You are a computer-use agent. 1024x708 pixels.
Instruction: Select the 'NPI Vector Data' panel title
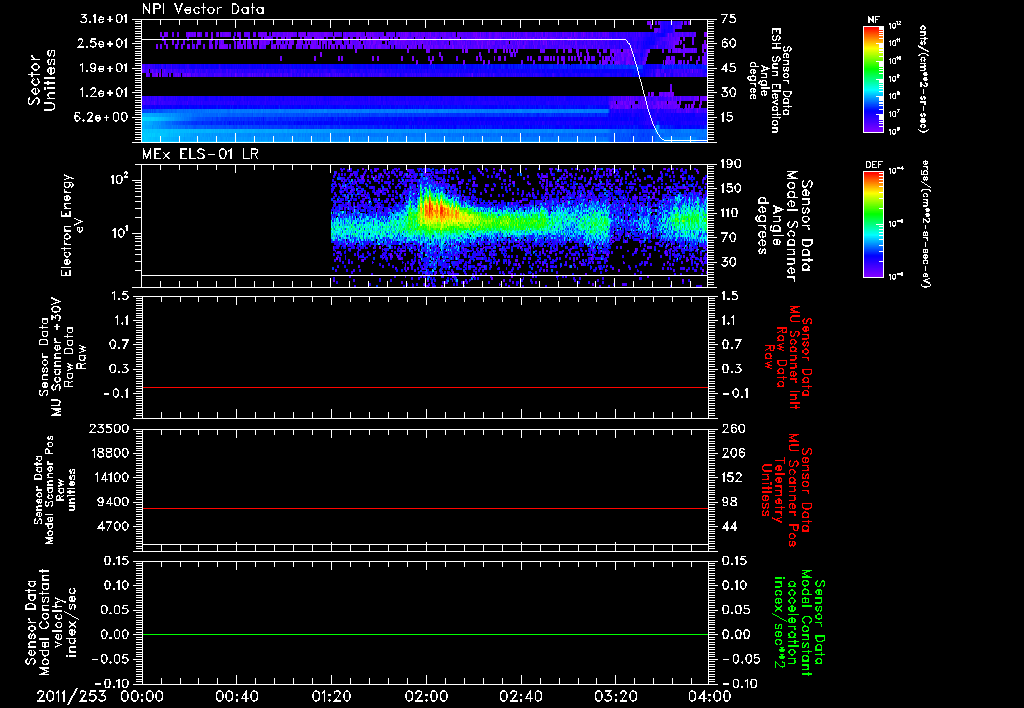(x=203, y=9)
